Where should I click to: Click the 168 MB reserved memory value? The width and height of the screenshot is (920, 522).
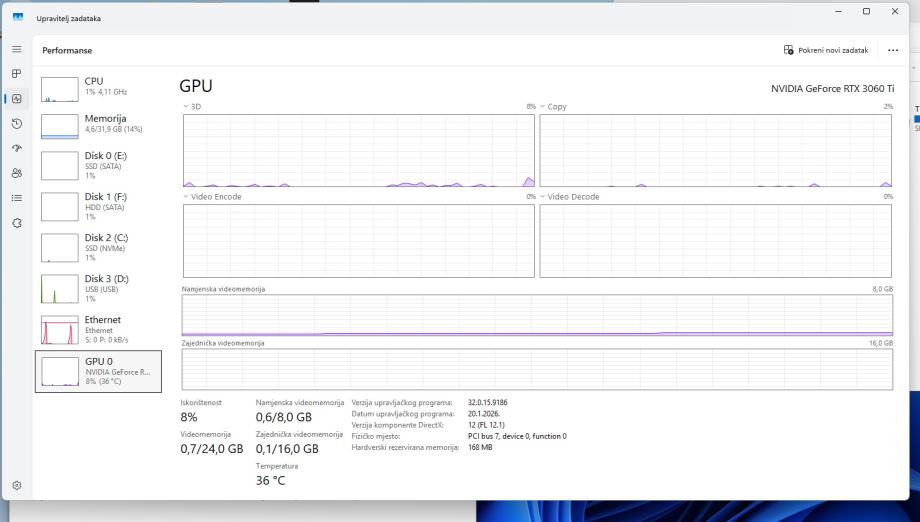click(x=480, y=447)
